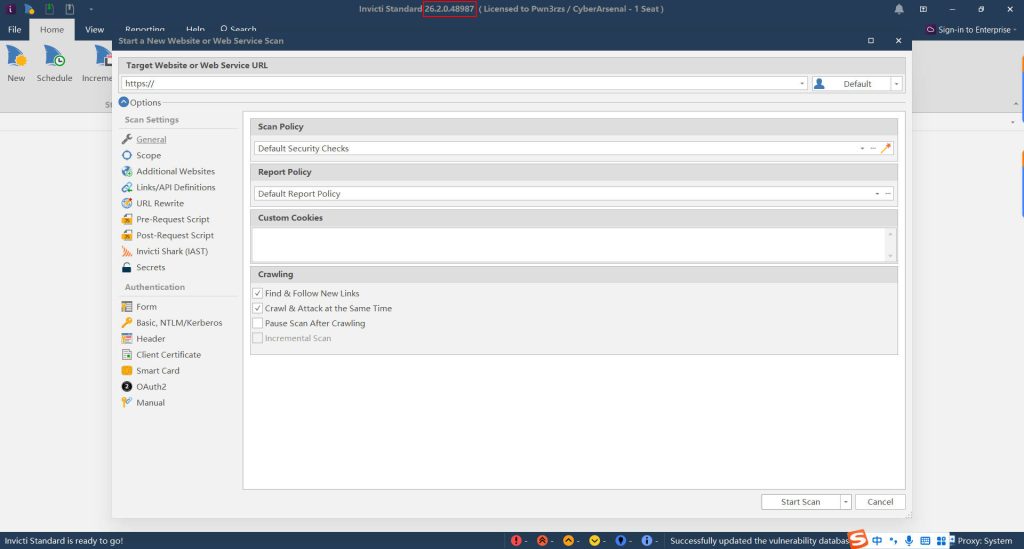Open URL Rewrite settings

pyautogui.click(x=160, y=204)
